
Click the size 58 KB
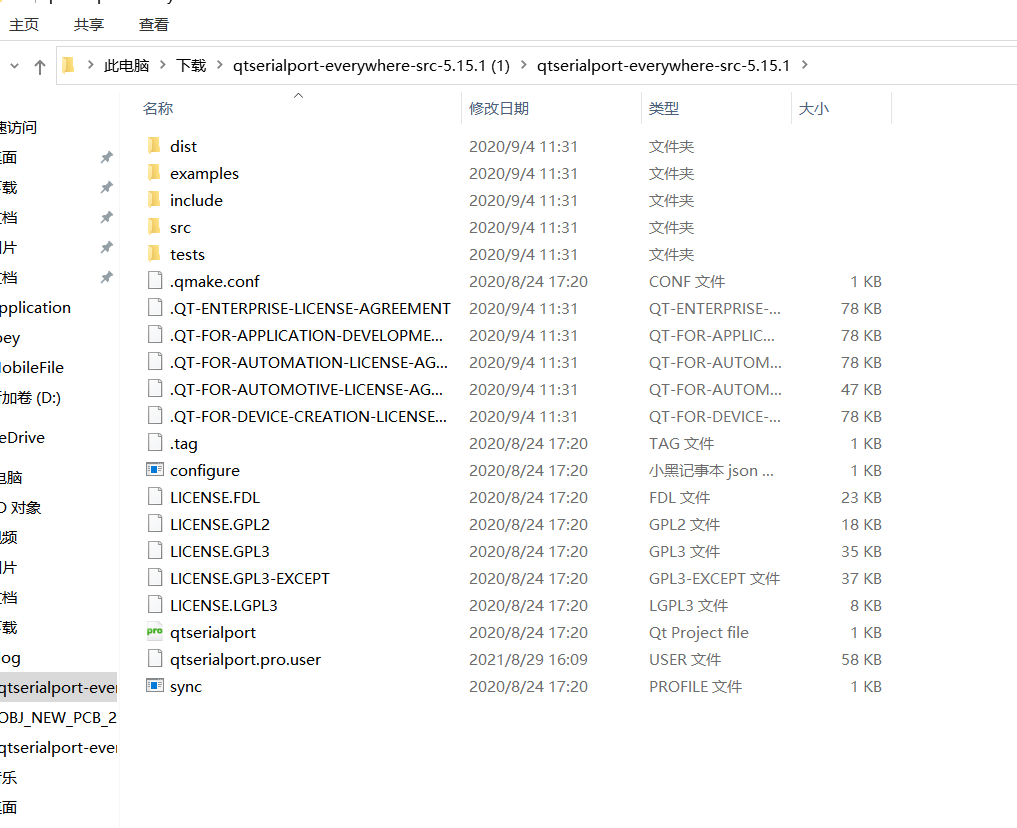(861, 659)
